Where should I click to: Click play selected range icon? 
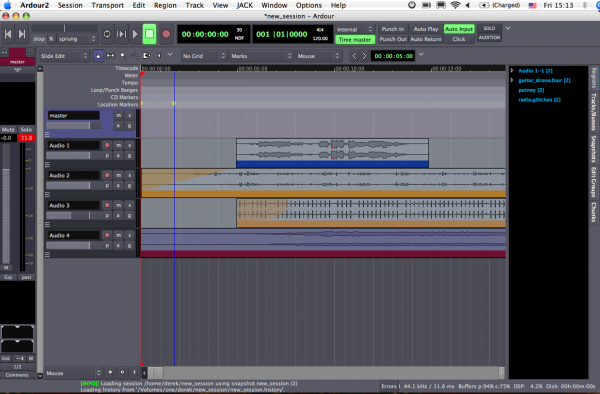tap(121, 34)
